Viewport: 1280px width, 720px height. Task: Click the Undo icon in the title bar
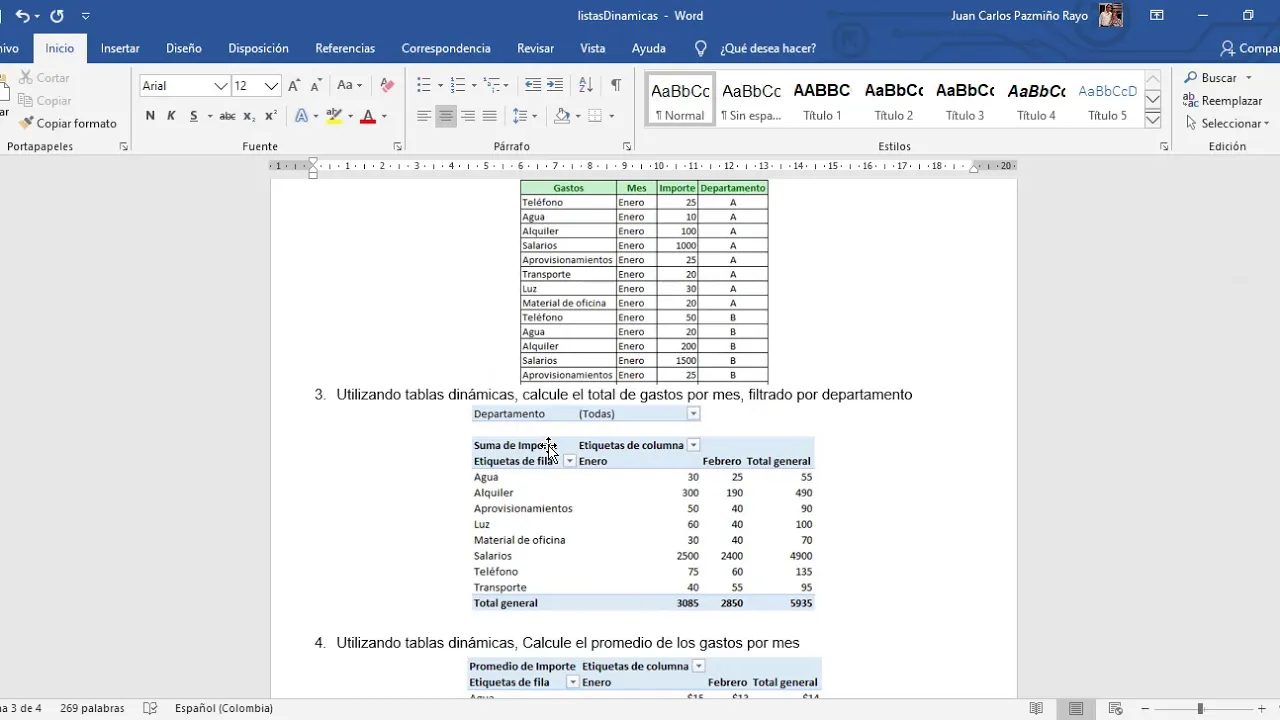click(22, 16)
